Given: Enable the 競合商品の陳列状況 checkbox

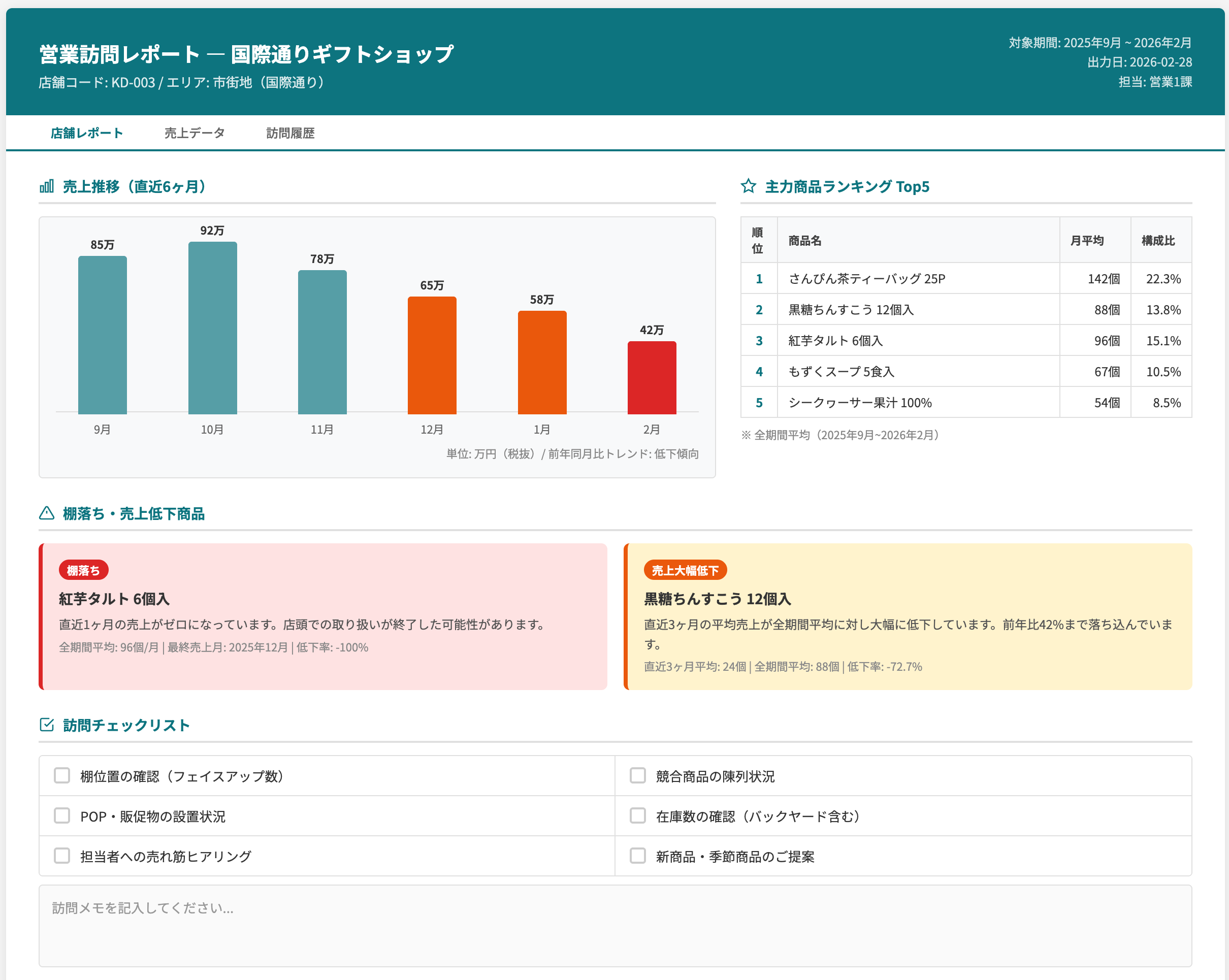Looking at the screenshot, I should (x=637, y=775).
